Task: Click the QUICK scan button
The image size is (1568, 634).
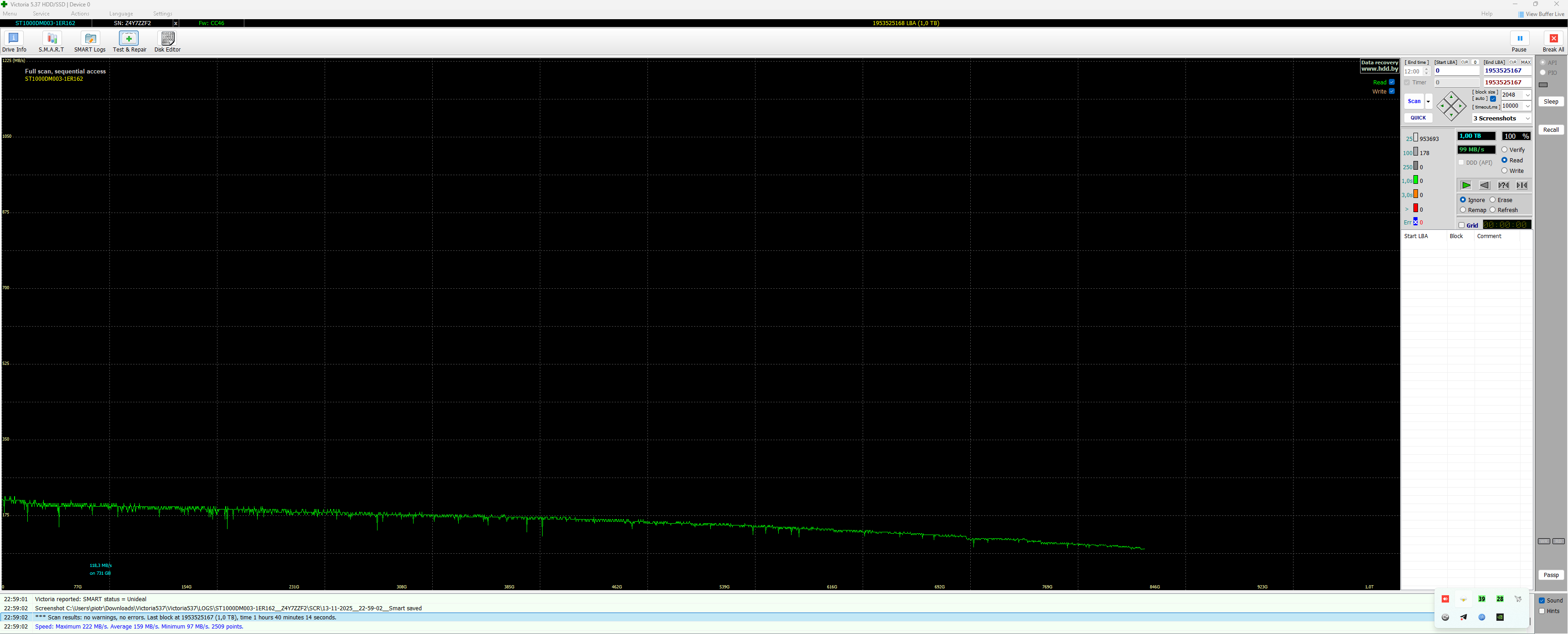Action: (x=1418, y=118)
